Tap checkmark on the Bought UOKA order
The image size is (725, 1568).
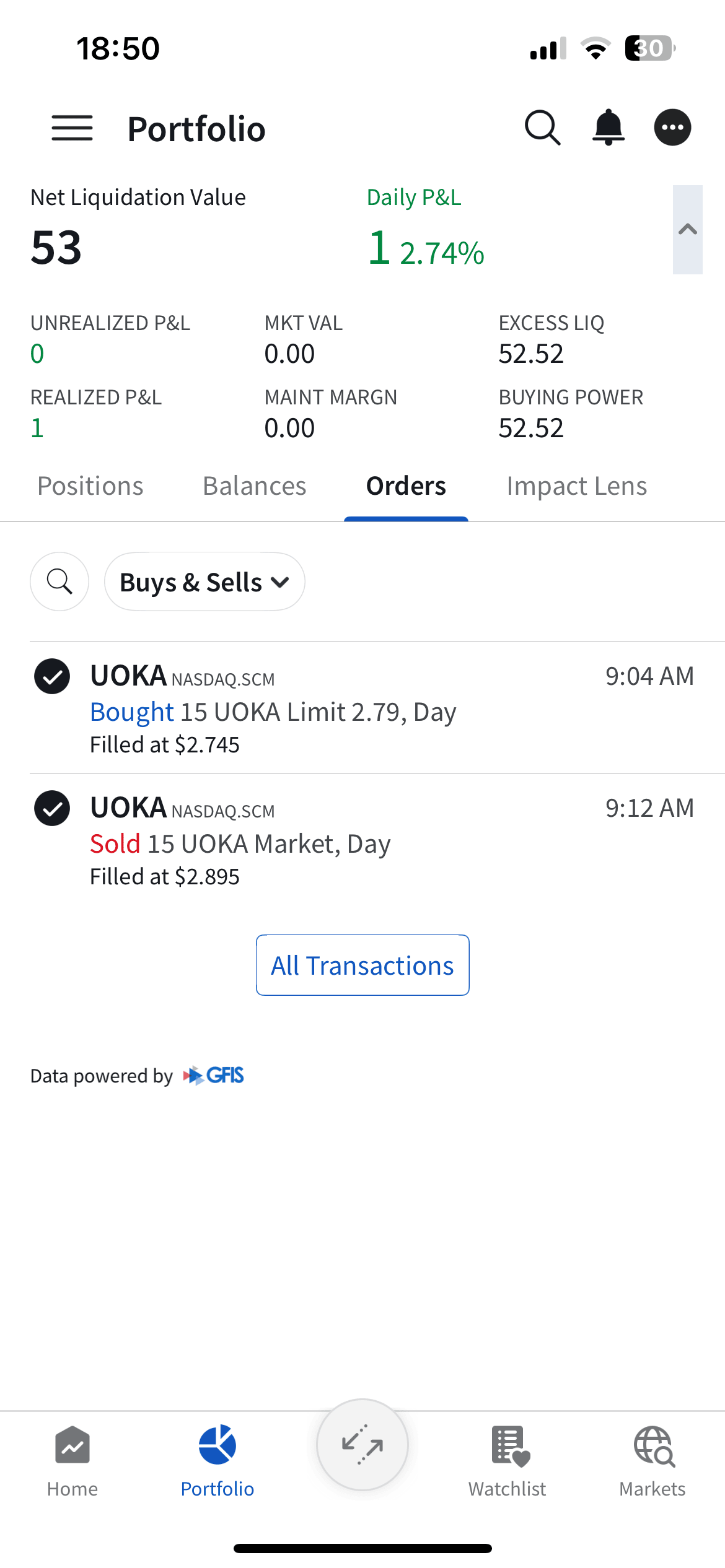52,676
